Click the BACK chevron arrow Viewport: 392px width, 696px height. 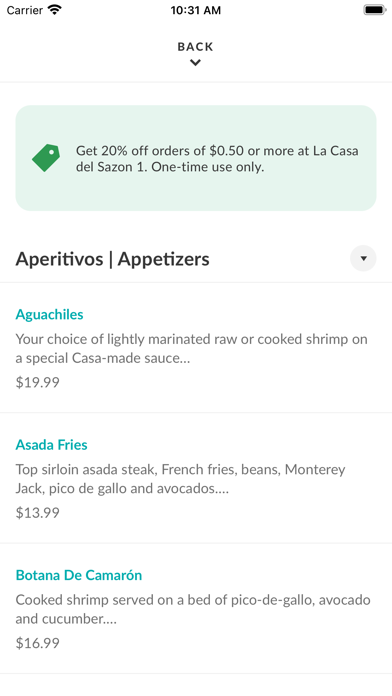pos(195,63)
